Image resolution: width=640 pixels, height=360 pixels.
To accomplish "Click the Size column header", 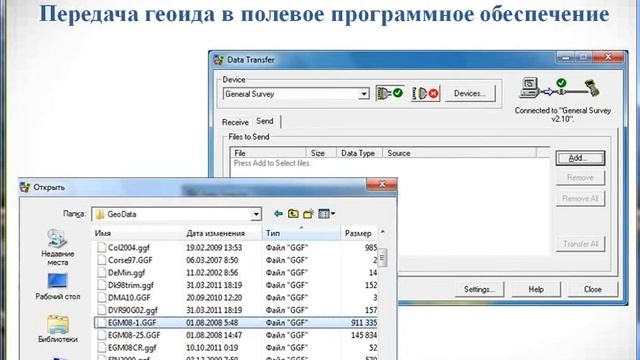I will 321,153.
